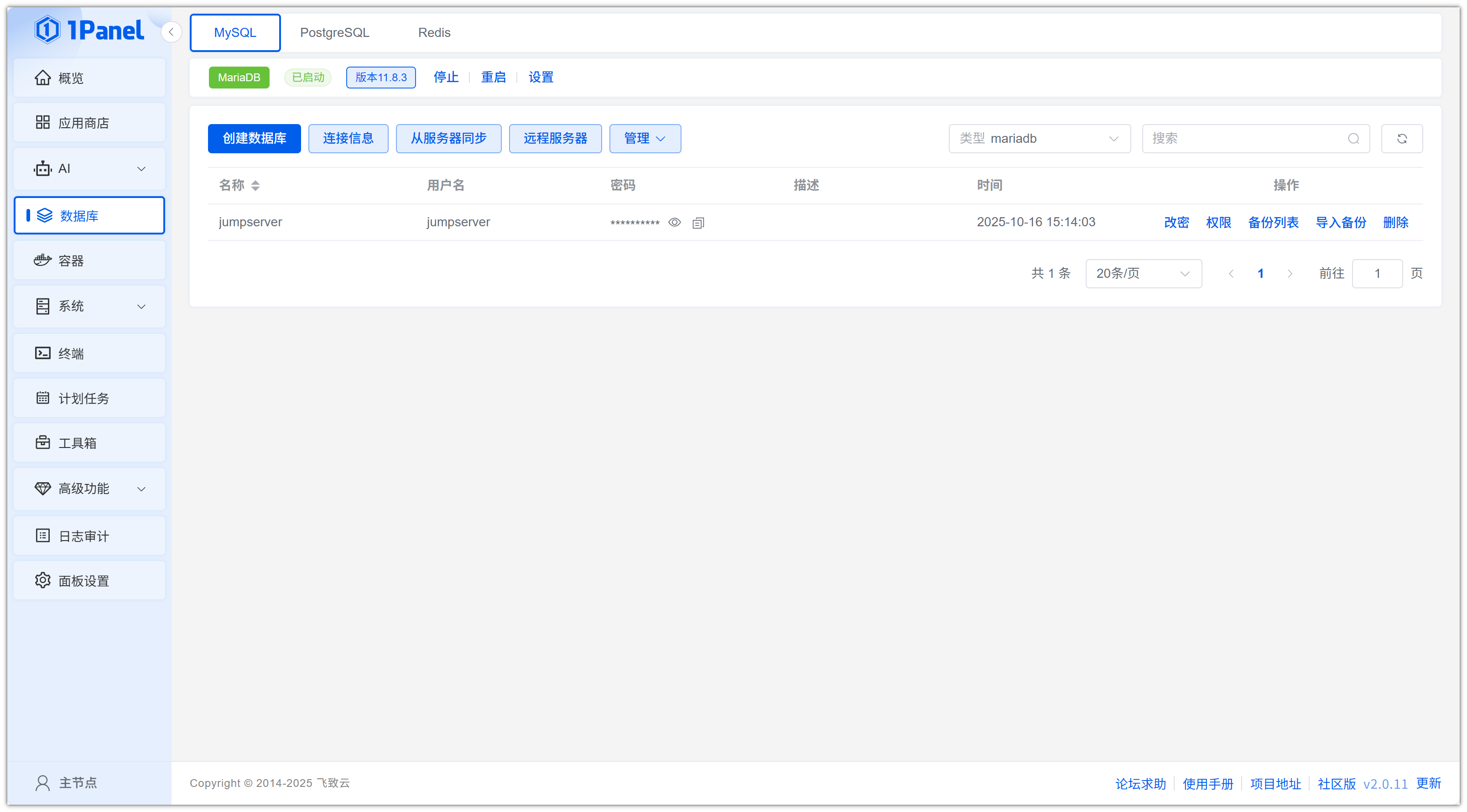Viewport: 1467px width, 812px height.
Task: Show the jumpserver password with eye icon
Action: coord(674,222)
